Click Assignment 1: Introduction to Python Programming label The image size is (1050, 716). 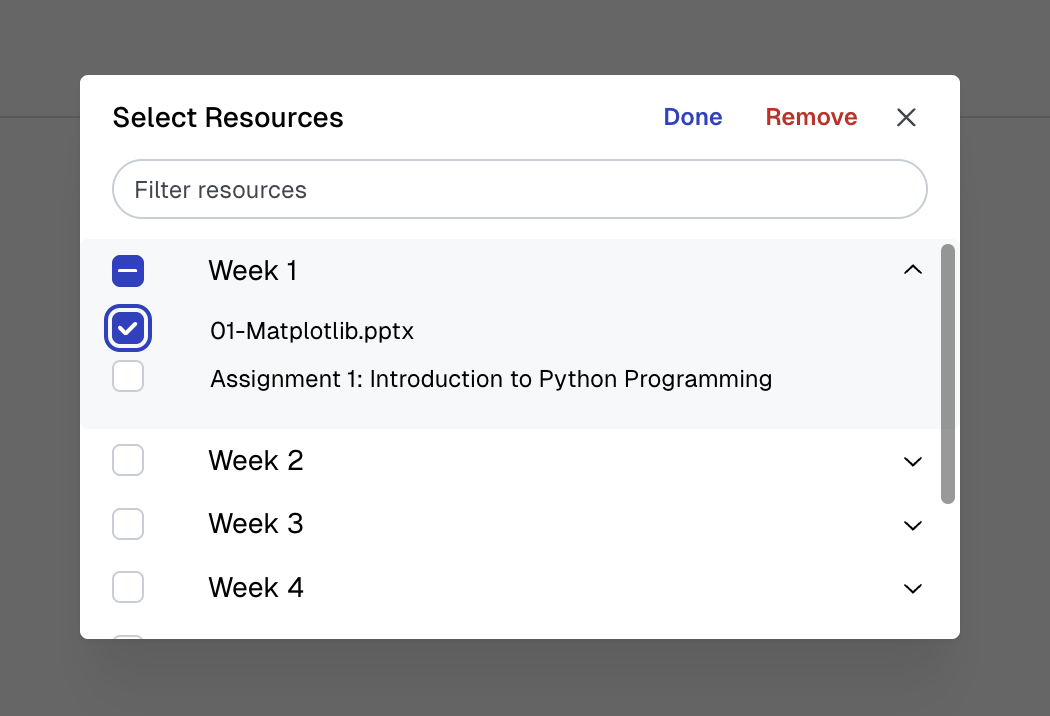coord(491,380)
